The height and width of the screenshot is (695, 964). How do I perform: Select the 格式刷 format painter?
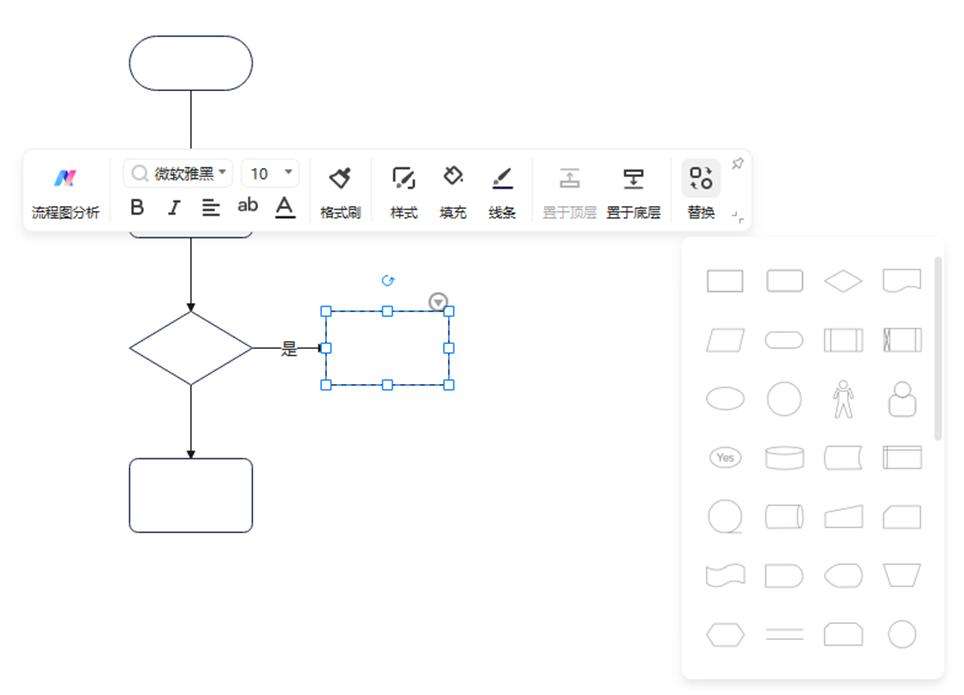pos(340,190)
